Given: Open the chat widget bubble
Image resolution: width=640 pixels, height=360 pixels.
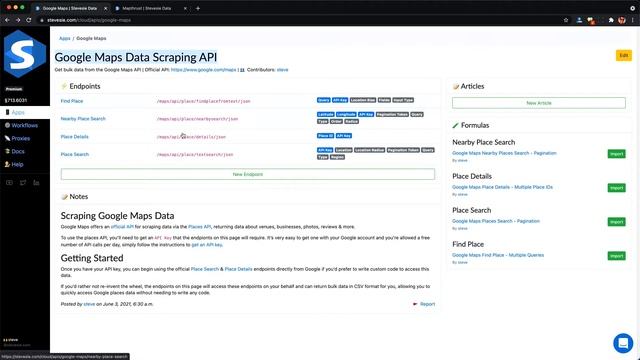Looking at the screenshot, I should (x=623, y=343).
